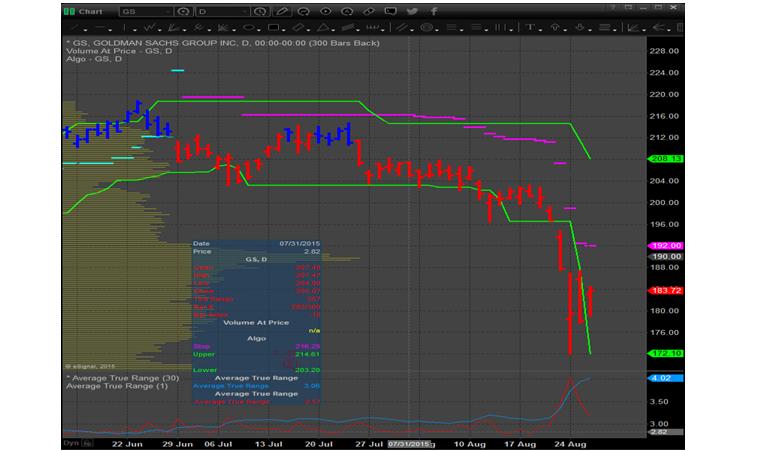Click the magenta 192.00 stop price label
This screenshot has height=451, width=784.
pos(665,246)
